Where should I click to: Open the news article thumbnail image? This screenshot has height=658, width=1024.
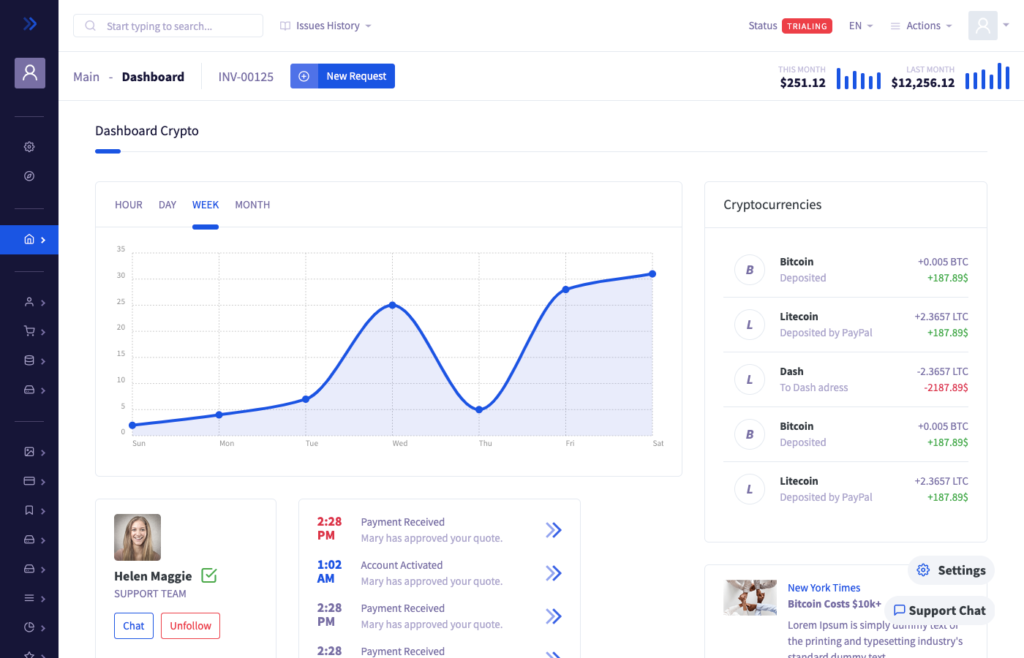click(x=750, y=597)
